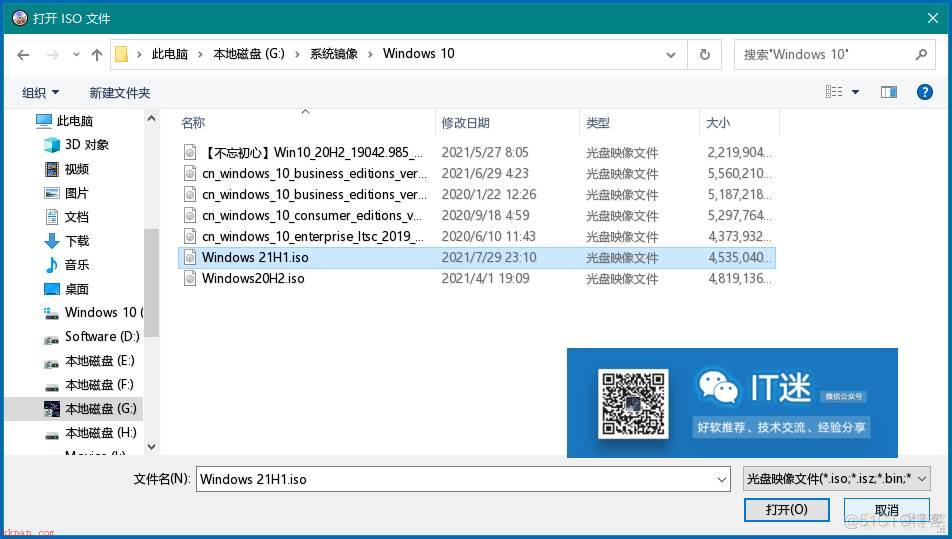Close the 打开 ISO 文件 dialog
The height and width of the screenshot is (539, 952).
[x=933, y=18]
